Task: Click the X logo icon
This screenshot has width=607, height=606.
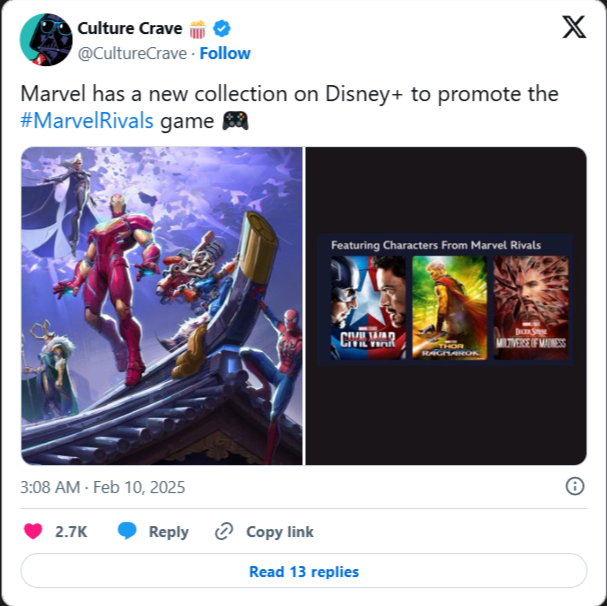Action: (x=574, y=27)
